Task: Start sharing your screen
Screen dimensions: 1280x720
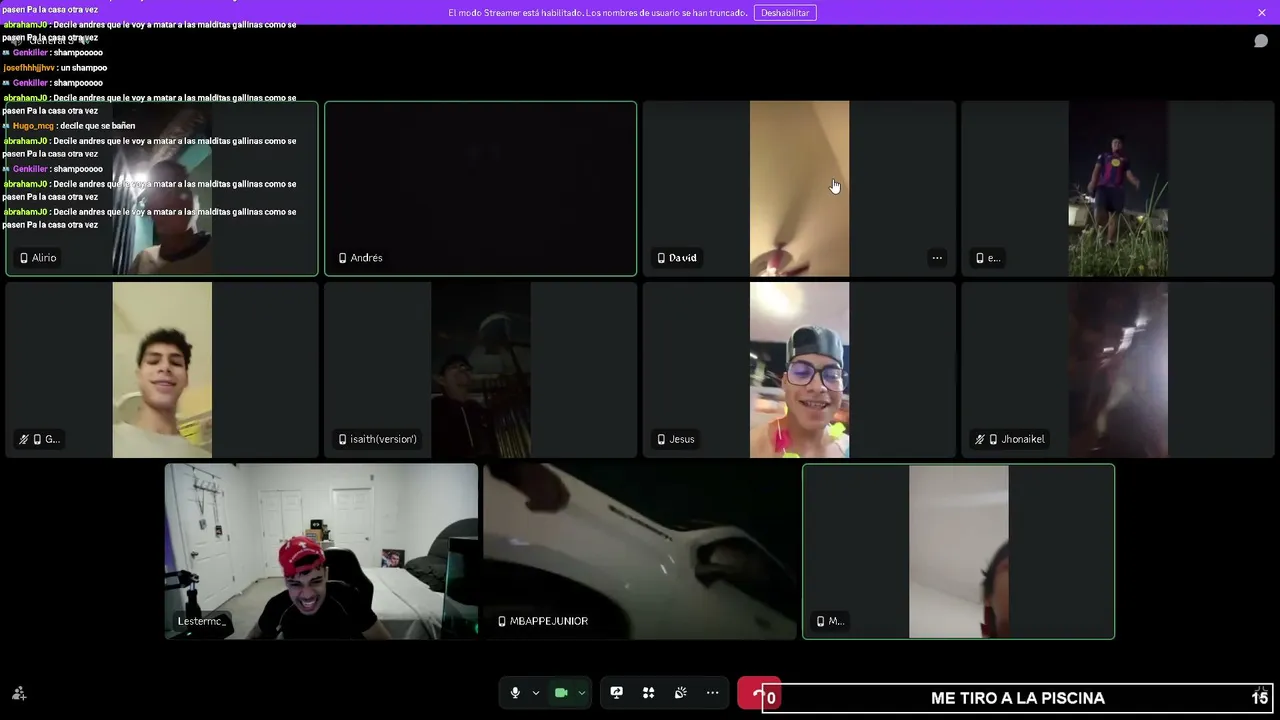Action: 617,693
